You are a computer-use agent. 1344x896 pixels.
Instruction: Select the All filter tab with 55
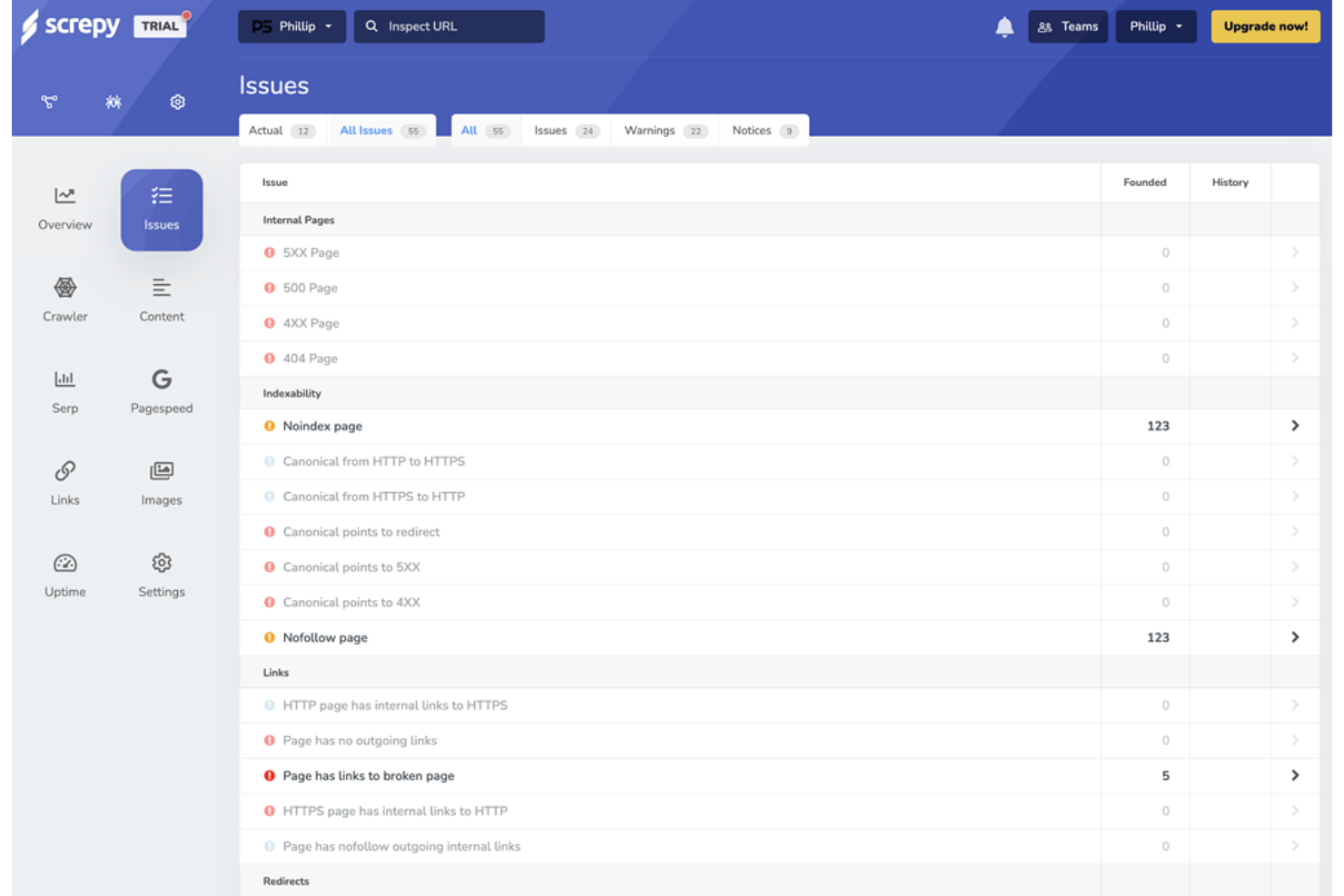(485, 131)
